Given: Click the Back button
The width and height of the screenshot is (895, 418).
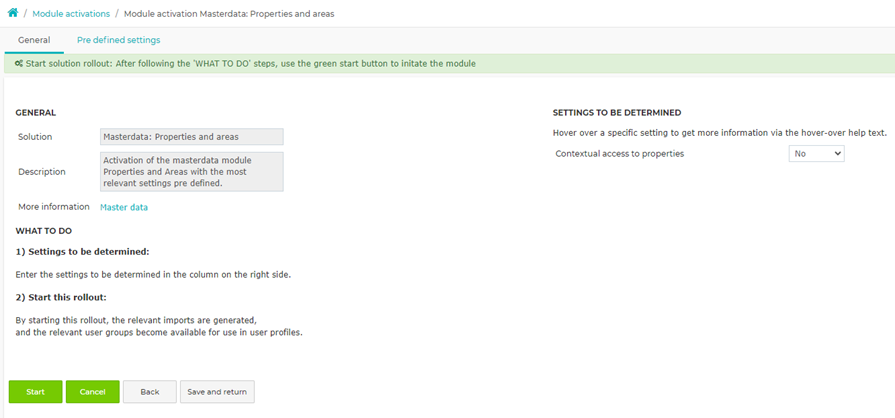Looking at the screenshot, I should coord(150,392).
